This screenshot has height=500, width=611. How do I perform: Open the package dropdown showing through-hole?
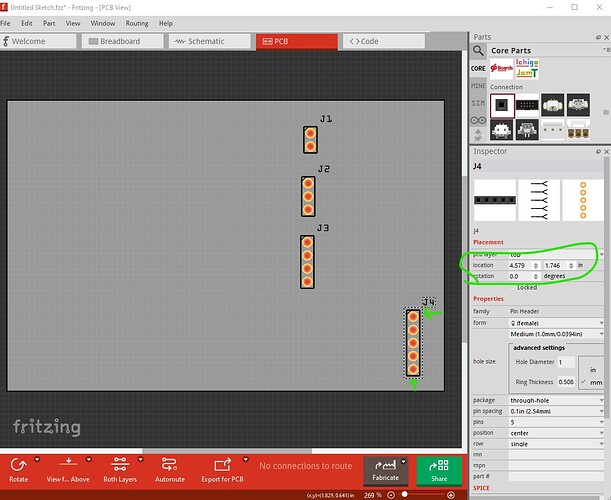tap(556, 400)
